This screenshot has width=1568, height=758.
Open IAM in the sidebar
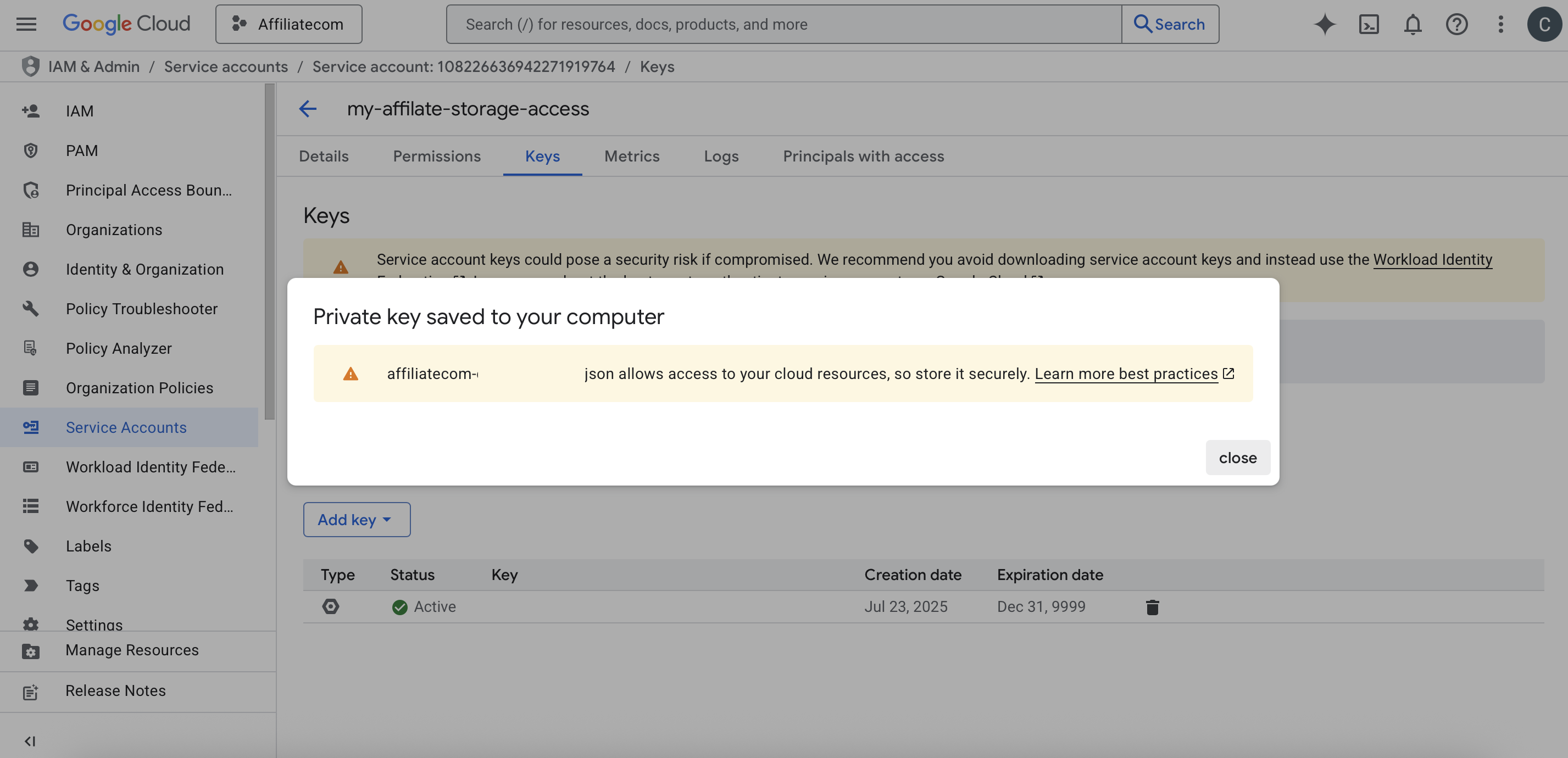tap(129, 112)
